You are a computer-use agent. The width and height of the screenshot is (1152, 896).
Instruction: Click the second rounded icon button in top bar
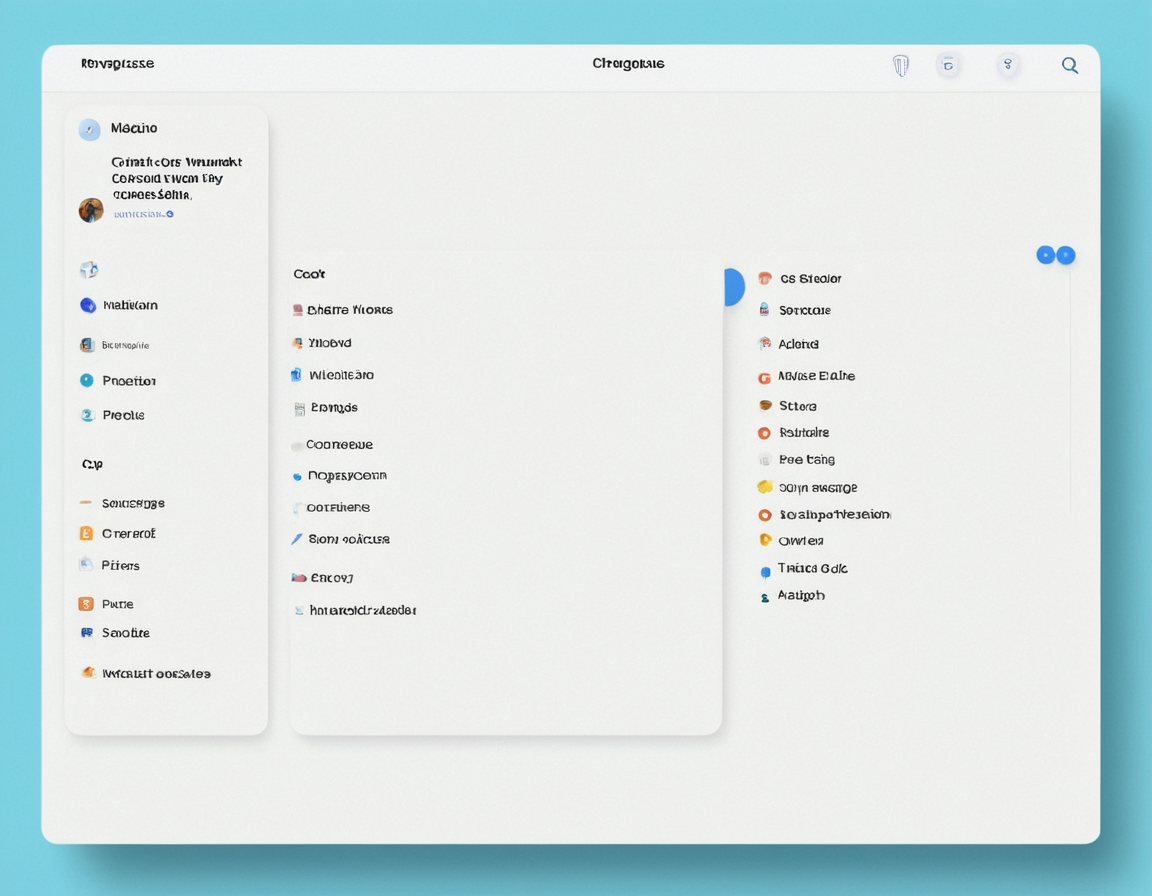tap(948, 66)
